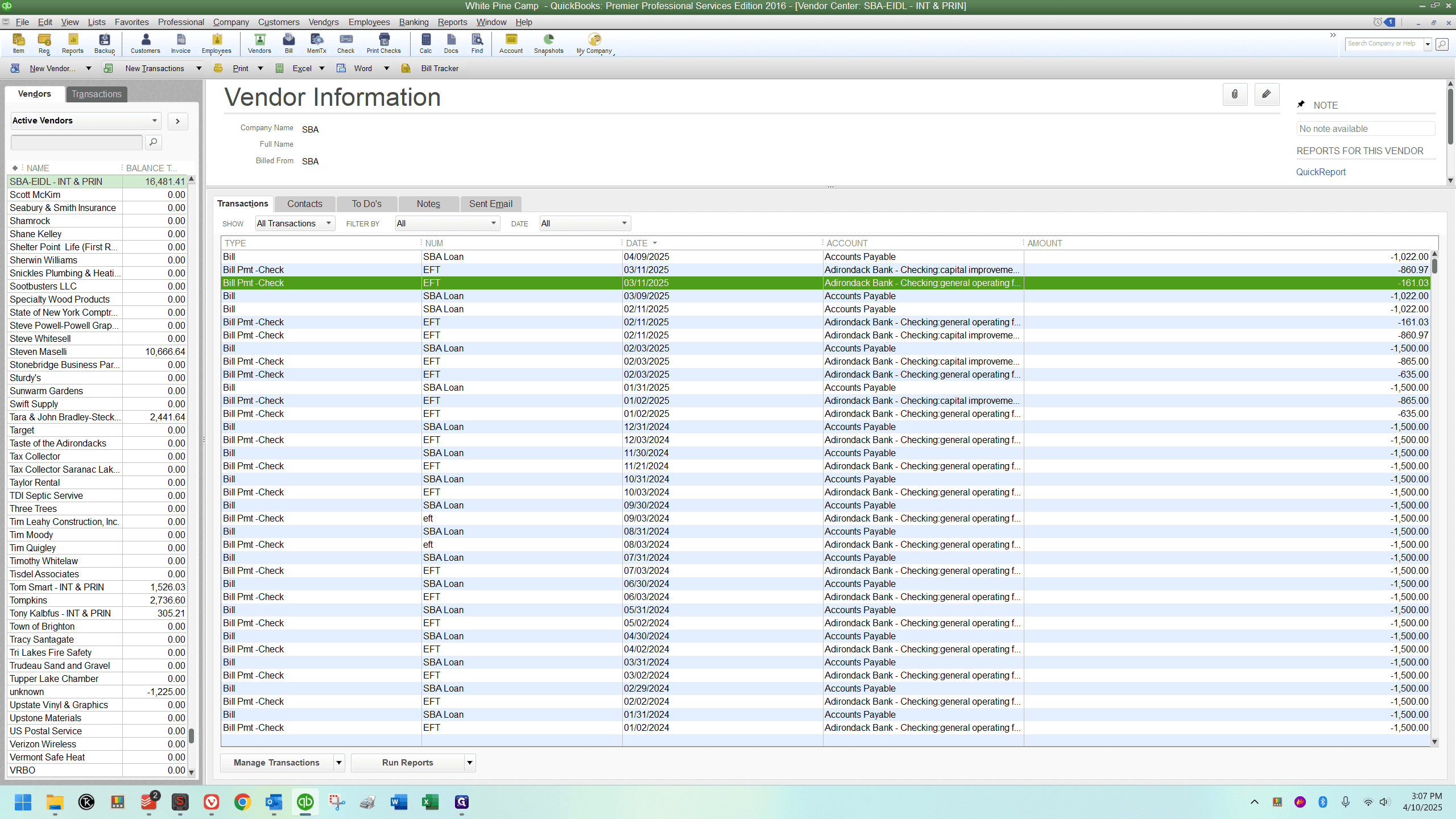1456x819 pixels.
Task: Expand the Excel dropdown arrow
Action: 322,68
